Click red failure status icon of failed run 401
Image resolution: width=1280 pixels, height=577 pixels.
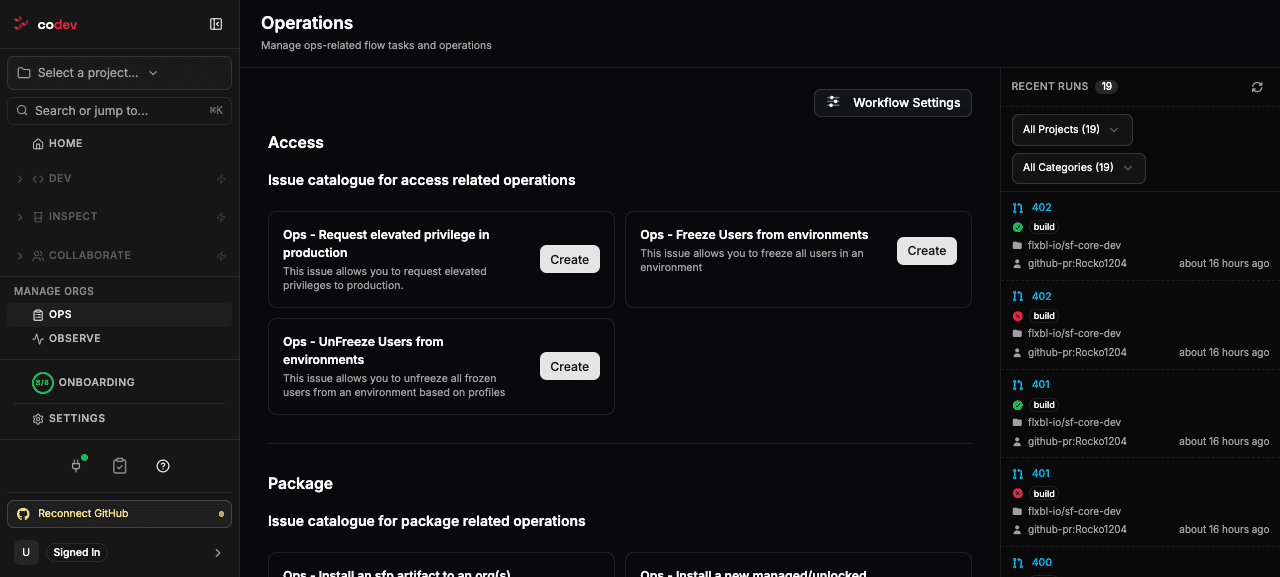1018,494
